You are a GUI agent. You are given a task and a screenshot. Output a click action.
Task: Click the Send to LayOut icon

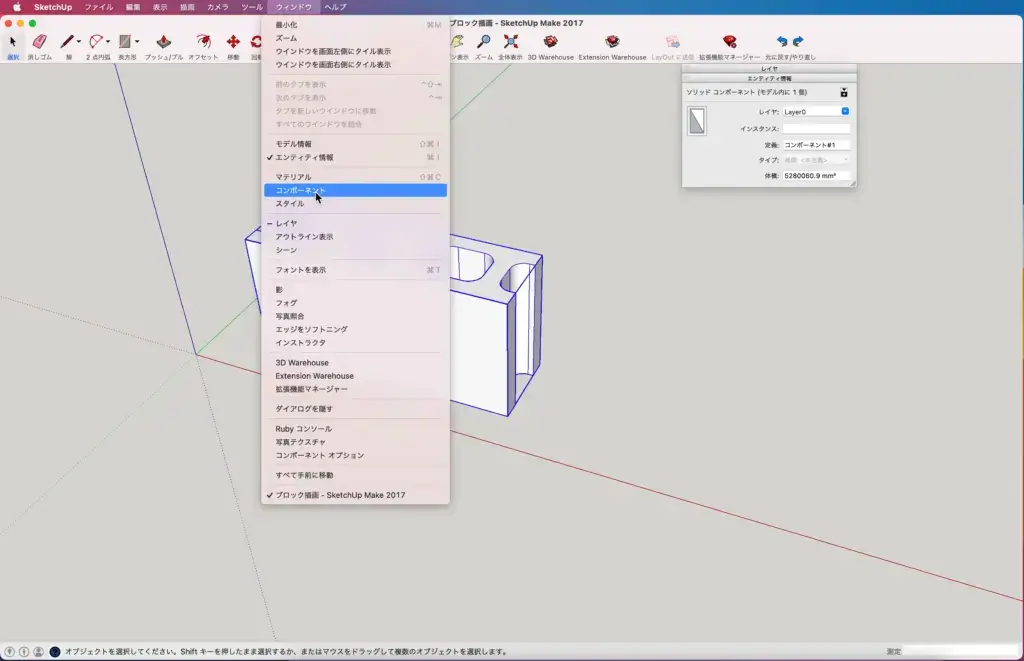(x=673, y=42)
